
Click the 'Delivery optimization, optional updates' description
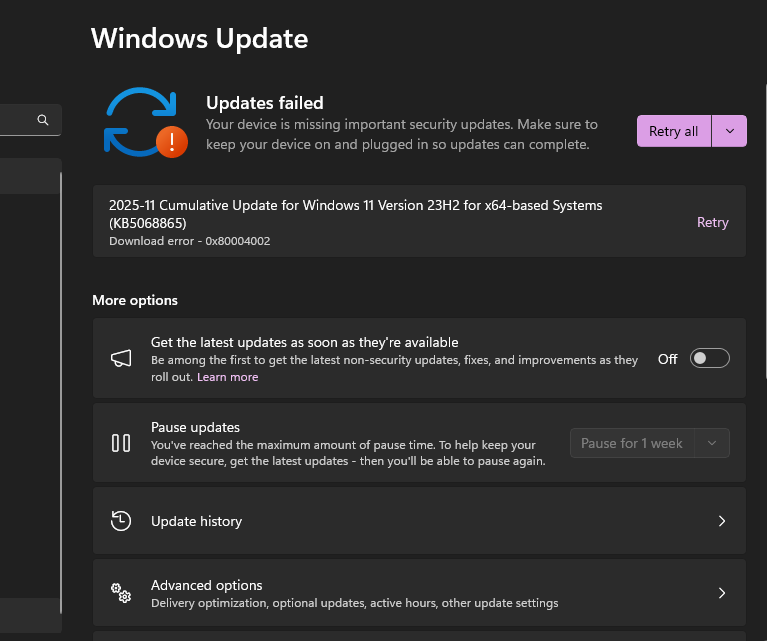(355, 603)
